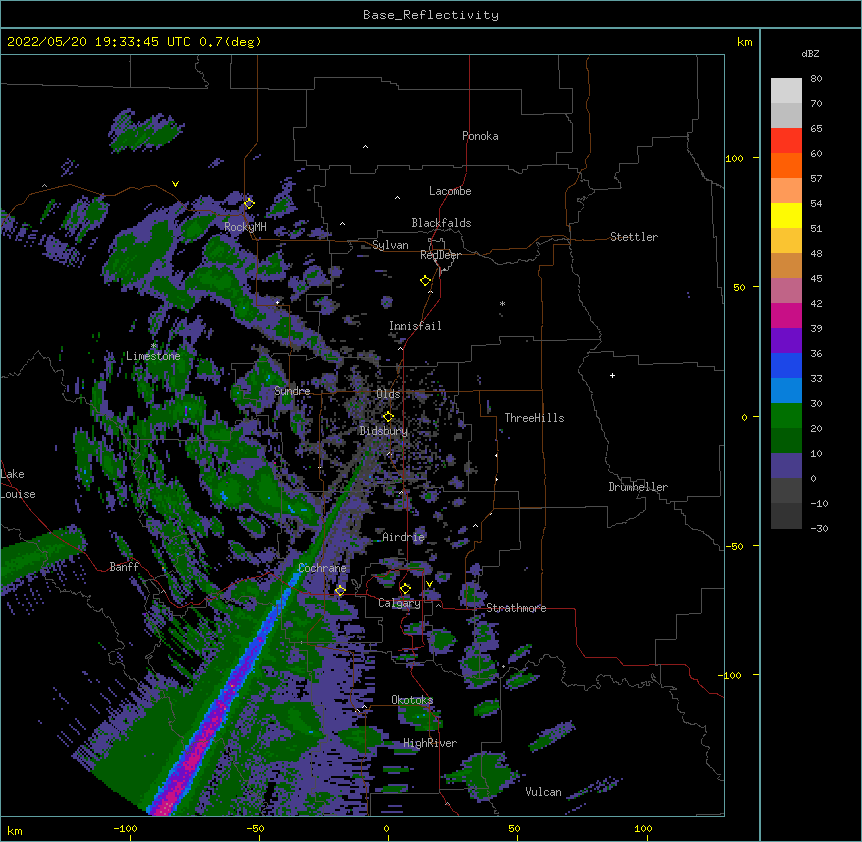862x842 pixels.
Task: Click the Strathmore town label
Action: pos(516,608)
